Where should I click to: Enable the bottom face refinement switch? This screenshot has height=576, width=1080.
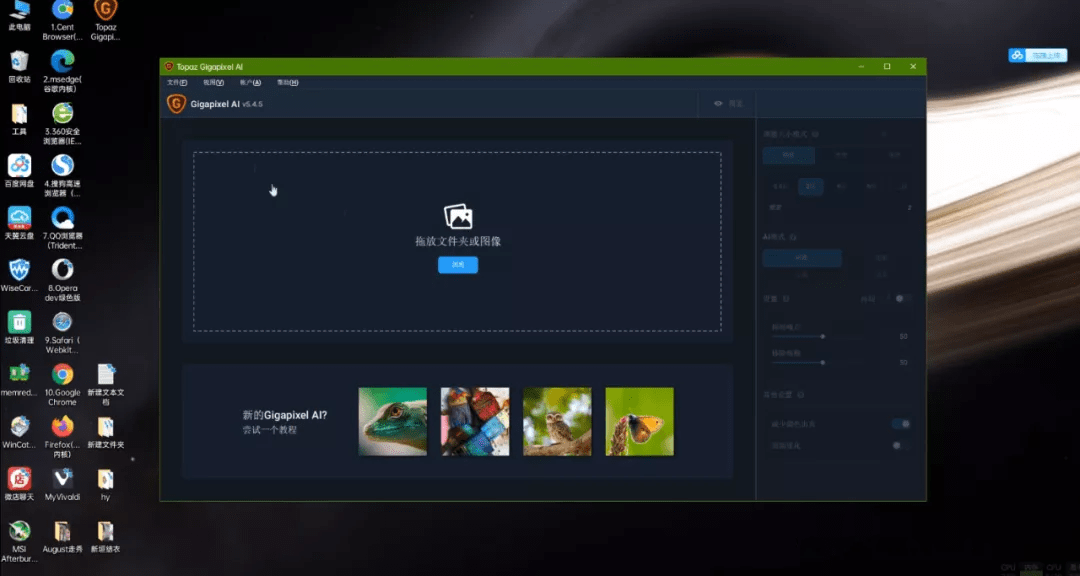point(901,445)
